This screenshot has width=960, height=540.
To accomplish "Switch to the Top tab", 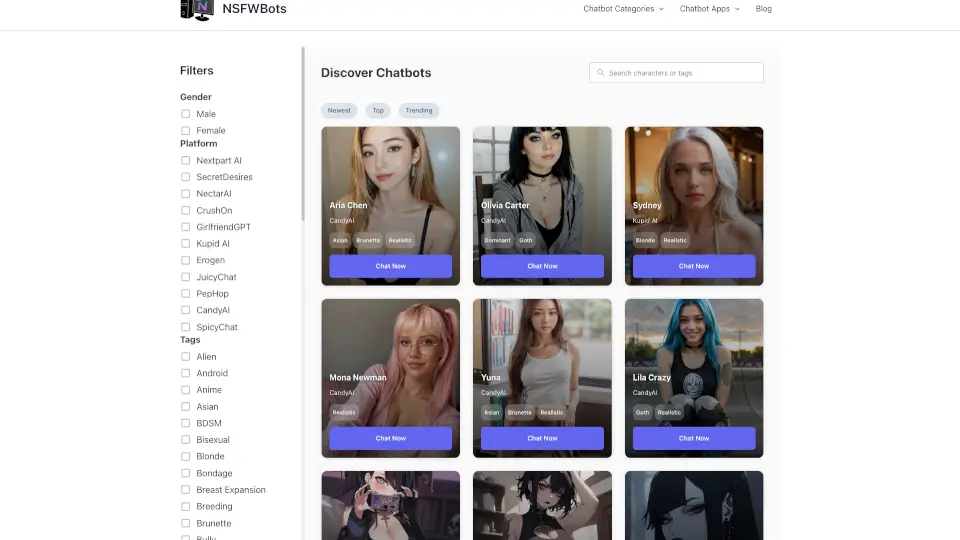I will (378, 111).
